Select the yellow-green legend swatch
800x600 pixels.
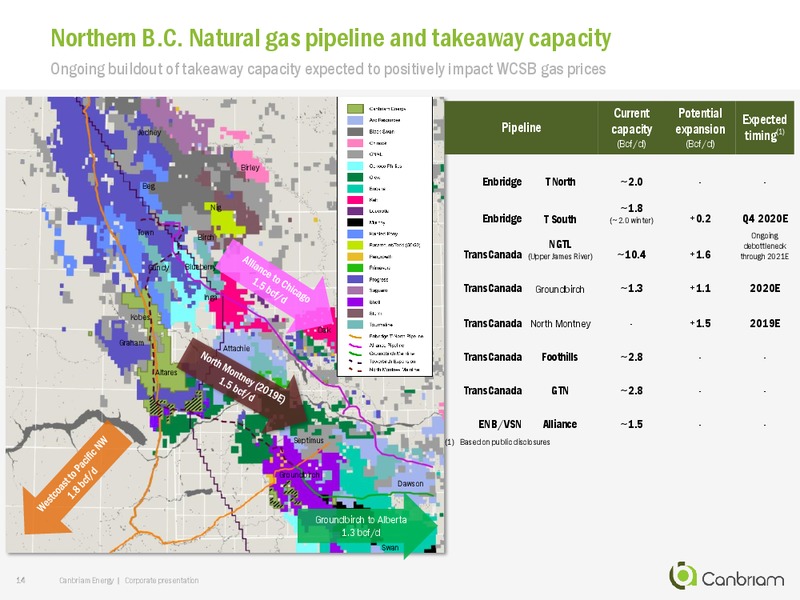[355, 245]
